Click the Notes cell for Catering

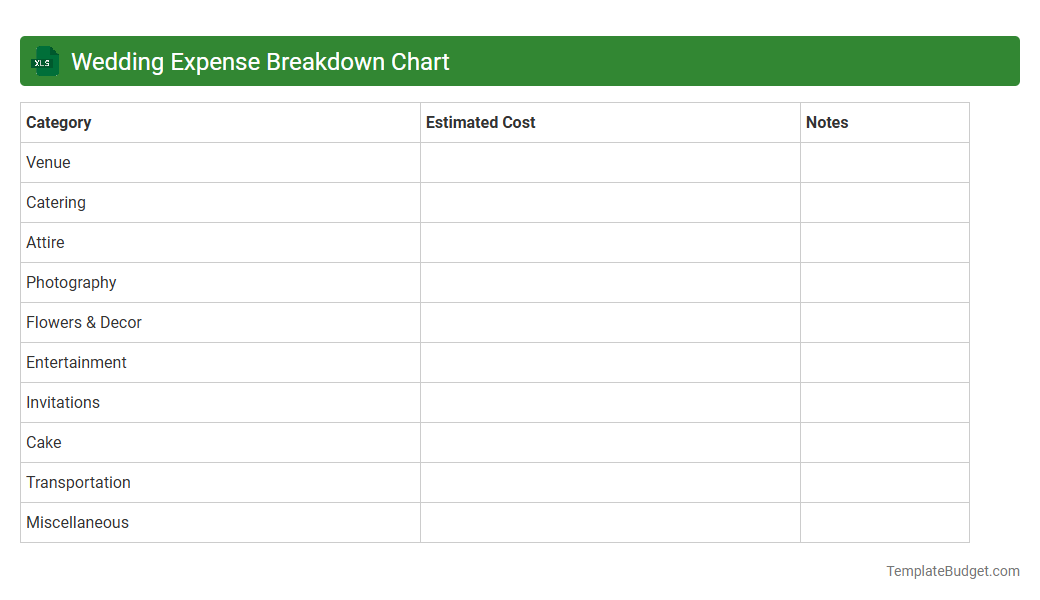coord(884,202)
